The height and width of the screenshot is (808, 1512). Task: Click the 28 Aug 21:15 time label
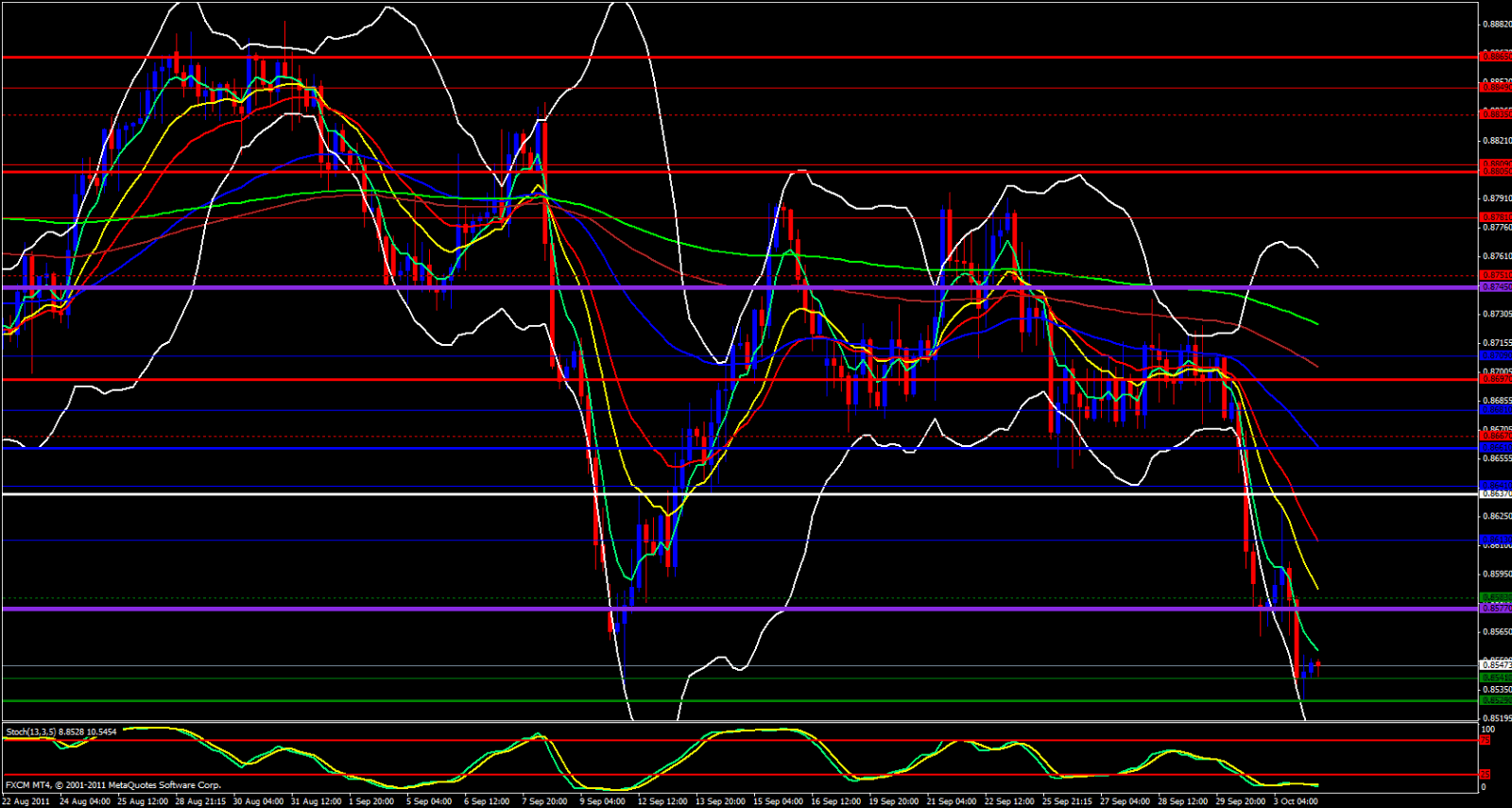click(200, 801)
